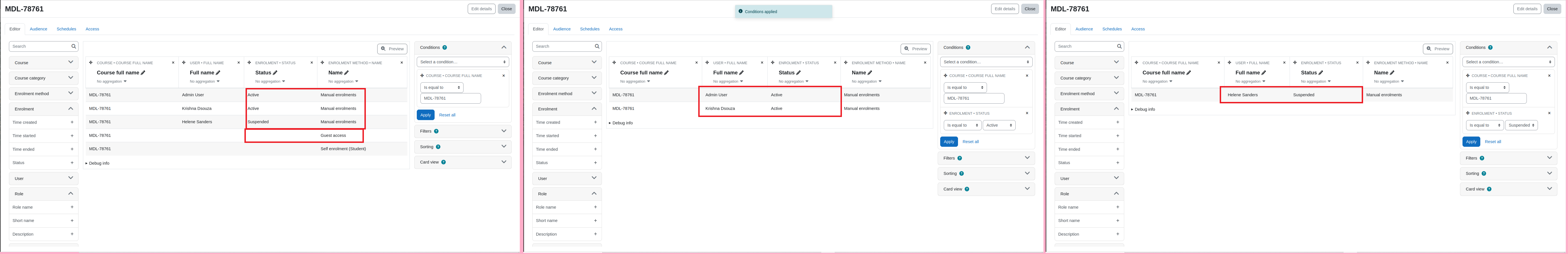The height and width of the screenshot is (254, 1568).
Task: Select Editor tab in middle screenshot
Action: pos(538,29)
